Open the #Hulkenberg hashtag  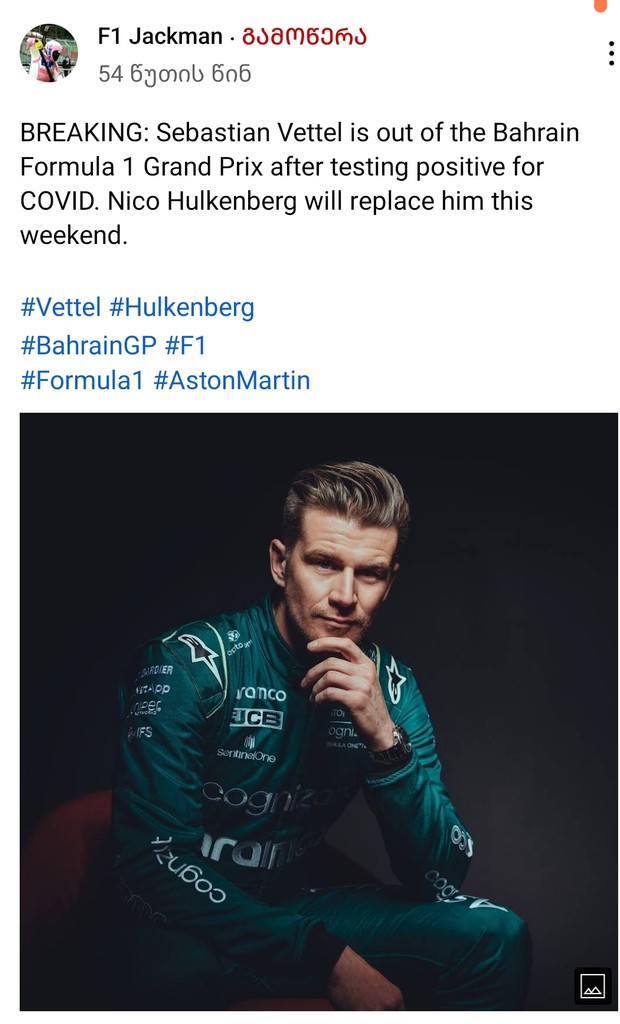pyautogui.click(x=182, y=307)
